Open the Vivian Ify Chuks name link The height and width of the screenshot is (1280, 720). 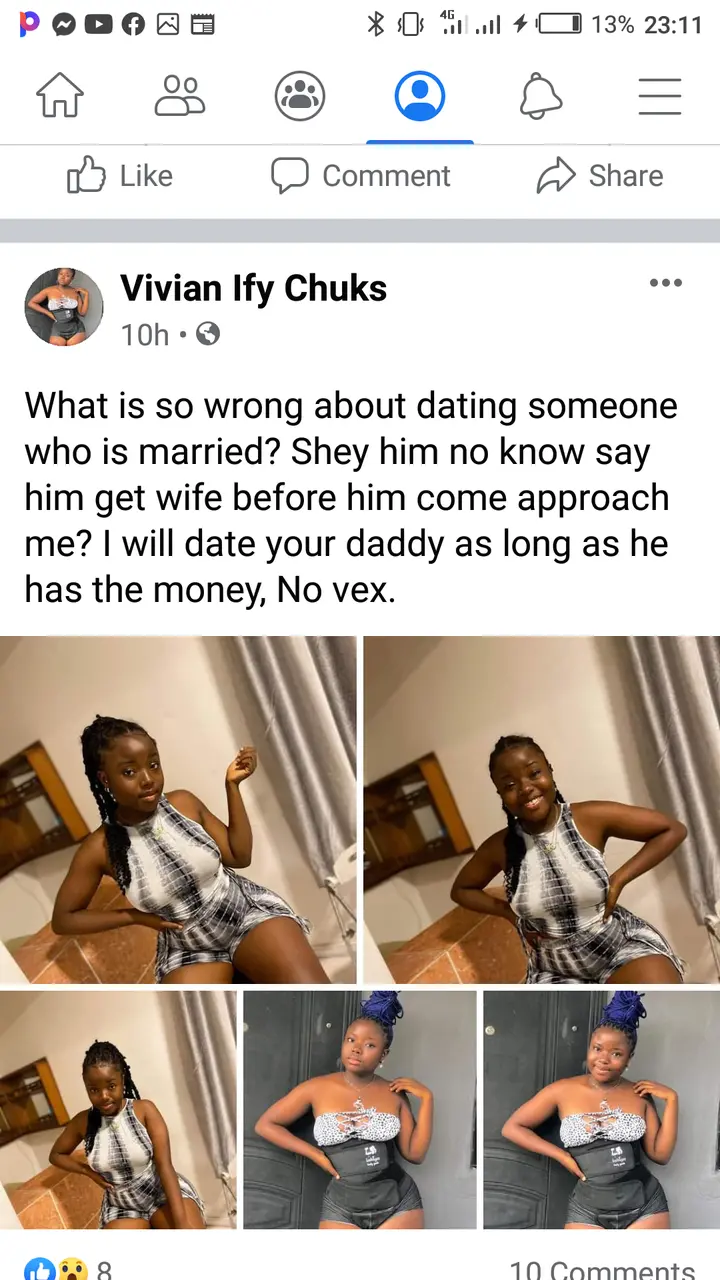(254, 289)
